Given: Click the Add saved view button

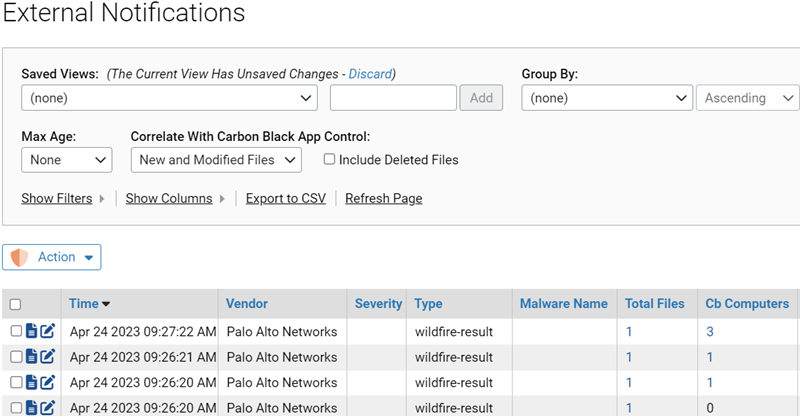Looking at the screenshot, I should pos(481,97).
